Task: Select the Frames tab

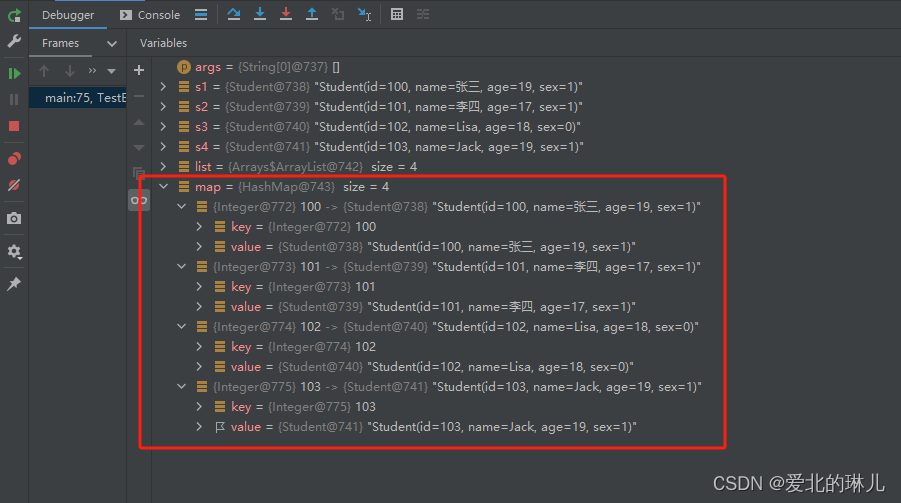Action: [60, 43]
